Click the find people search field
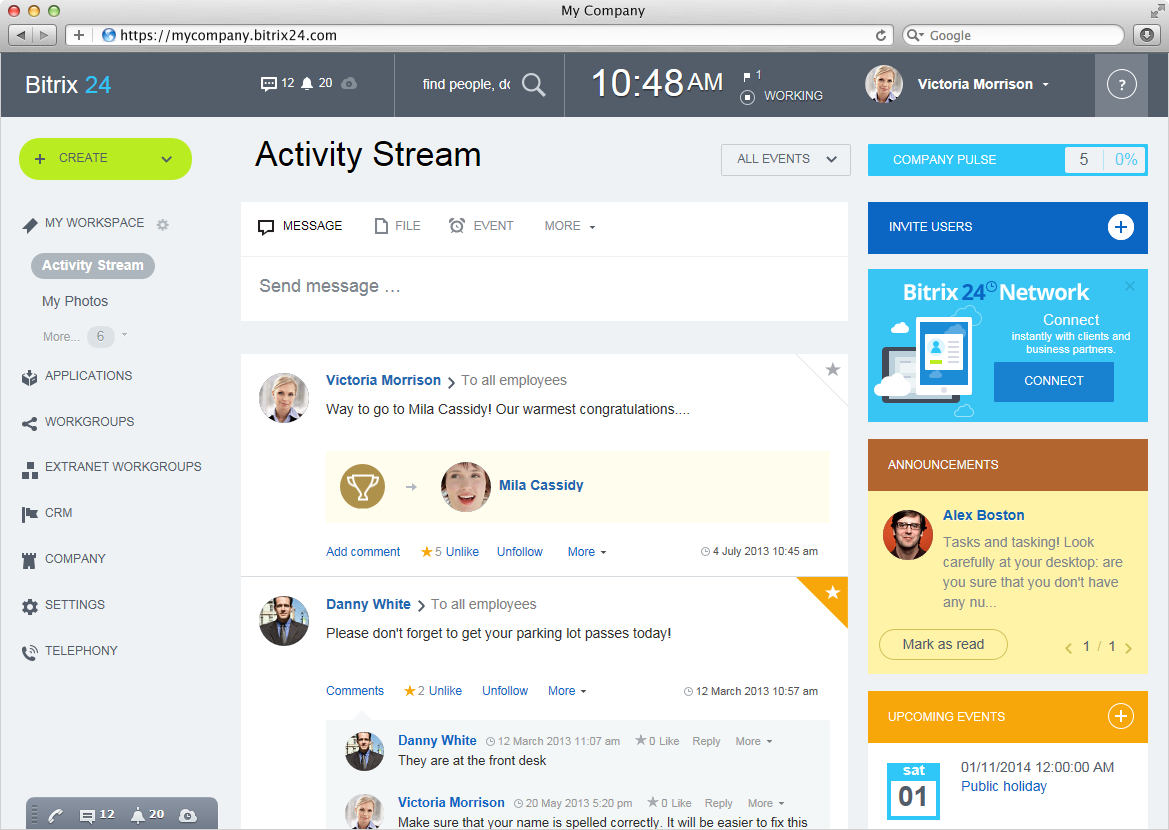The height and width of the screenshot is (830, 1169). point(467,84)
